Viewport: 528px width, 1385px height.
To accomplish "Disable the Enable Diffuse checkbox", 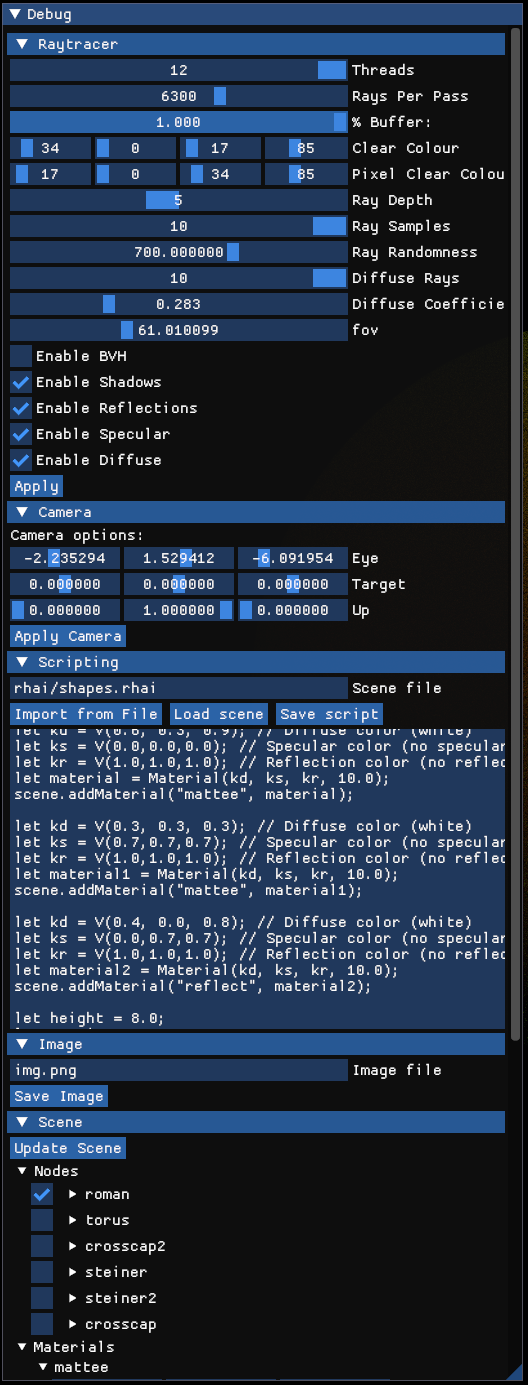I will [21, 460].
